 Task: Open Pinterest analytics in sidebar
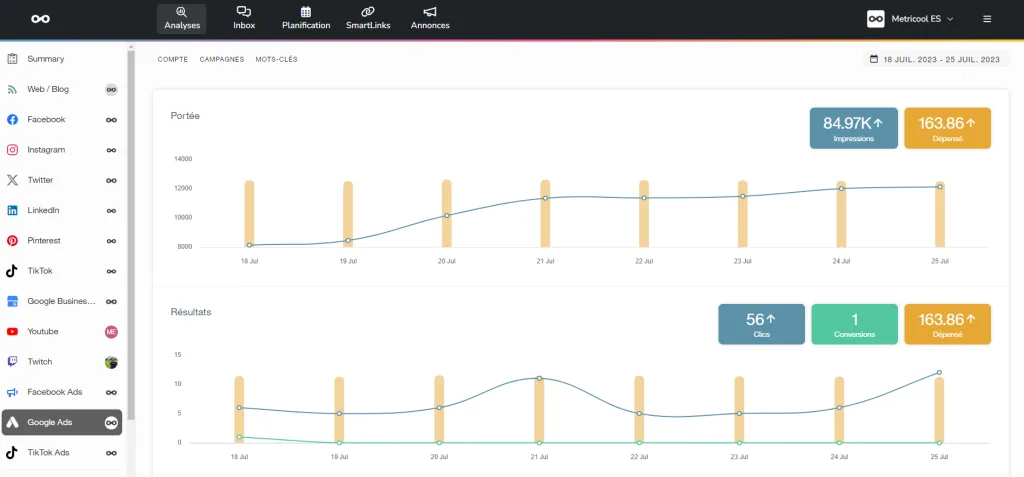pyautogui.click(x=46, y=241)
